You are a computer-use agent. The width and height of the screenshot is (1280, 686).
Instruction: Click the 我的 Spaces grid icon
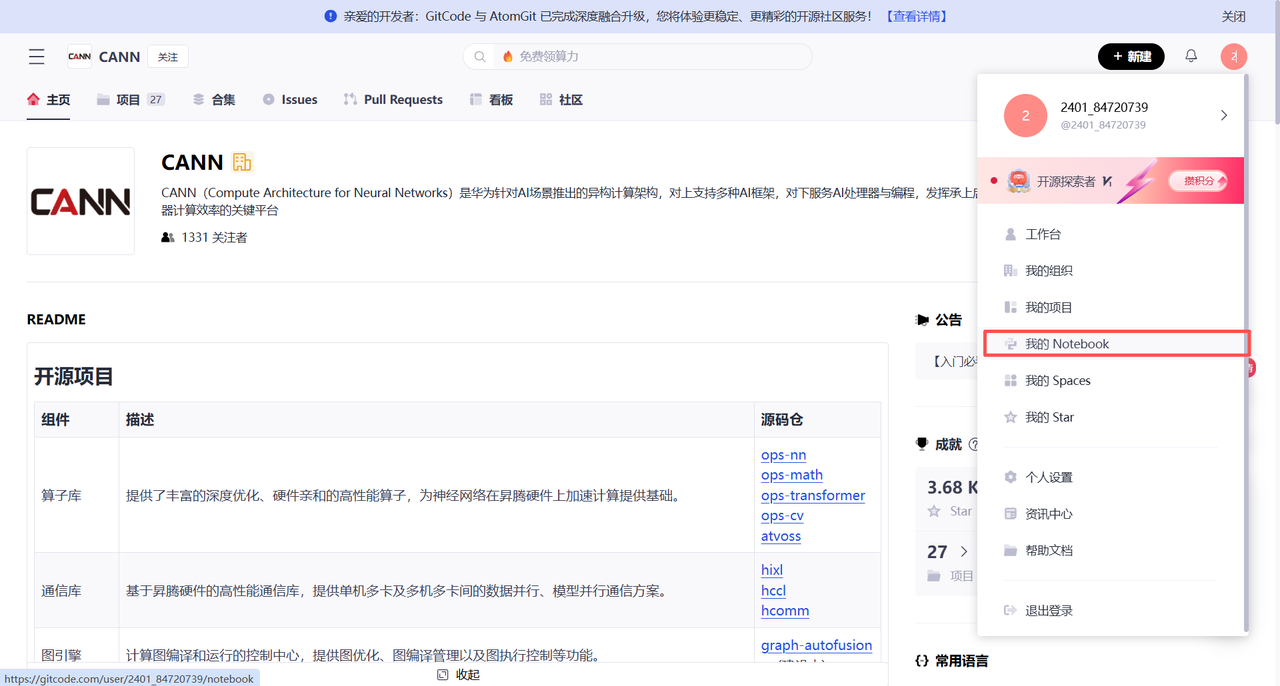[x=1010, y=381]
